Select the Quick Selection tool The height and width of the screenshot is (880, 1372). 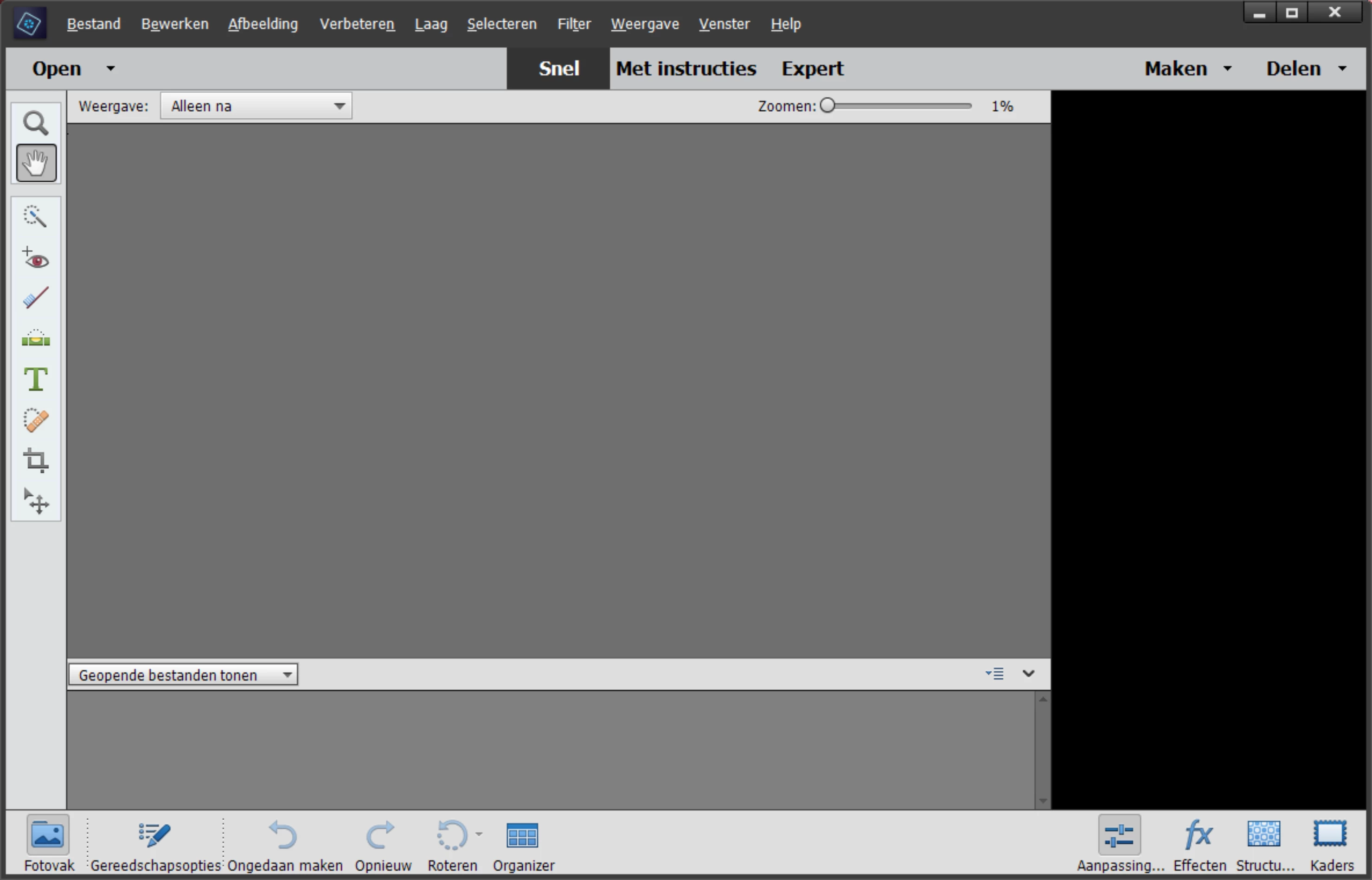pos(35,217)
